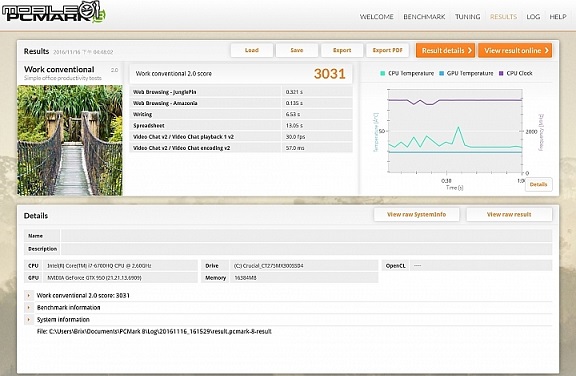The width and height of the screenshot is (576, 376).
Task: Select Video Chat playback 1 v2 row
Action: [241, 137]
